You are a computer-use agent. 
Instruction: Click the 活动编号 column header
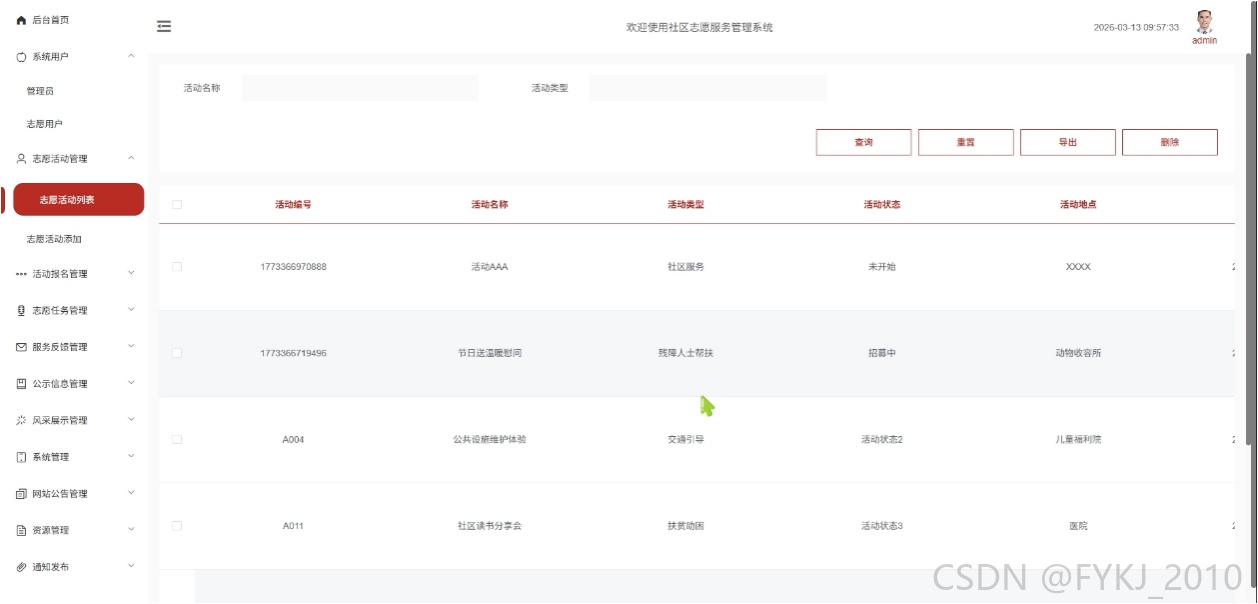click(293, 205)
